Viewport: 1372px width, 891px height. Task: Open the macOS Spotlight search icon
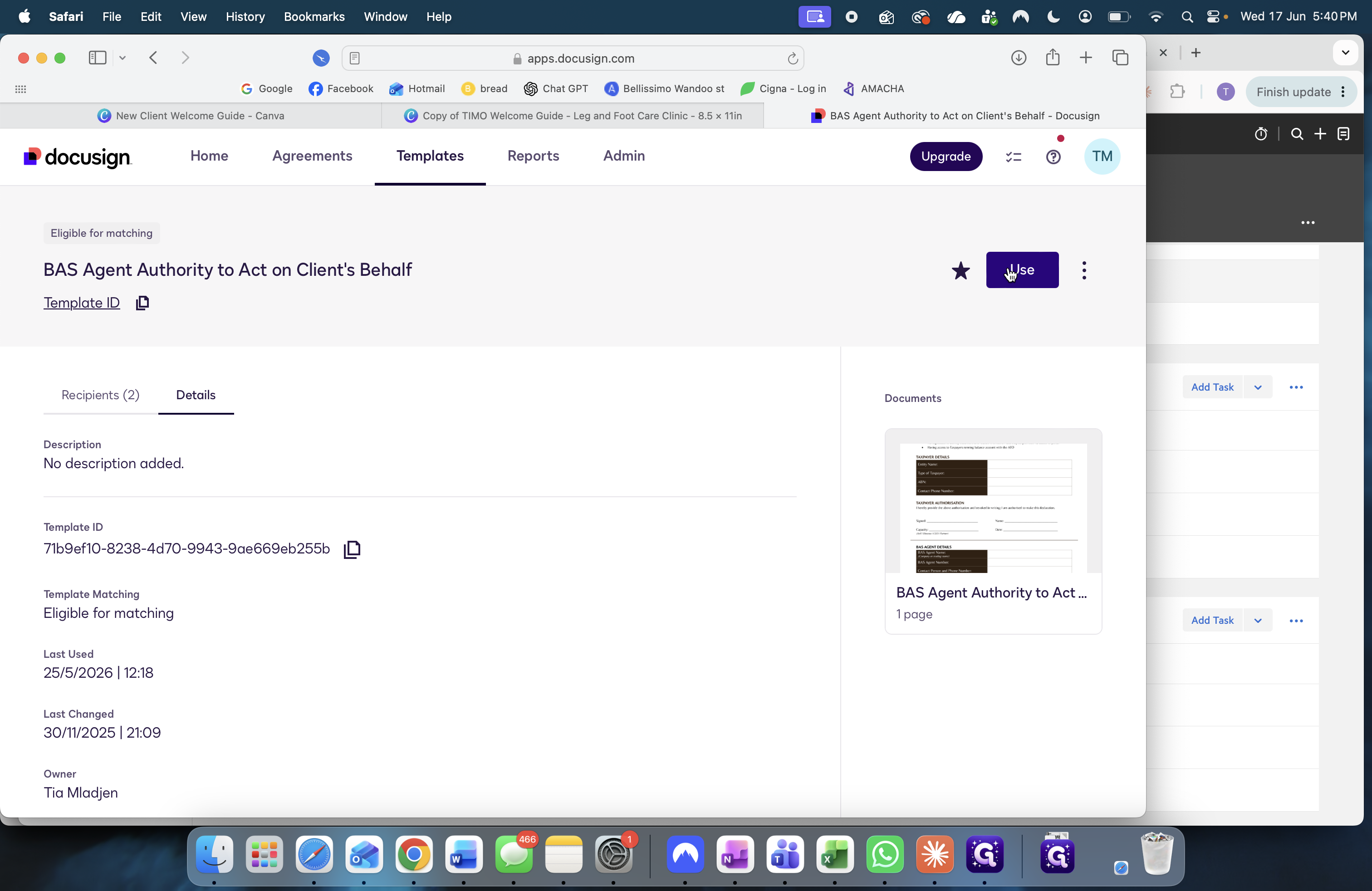(1187, 17)
